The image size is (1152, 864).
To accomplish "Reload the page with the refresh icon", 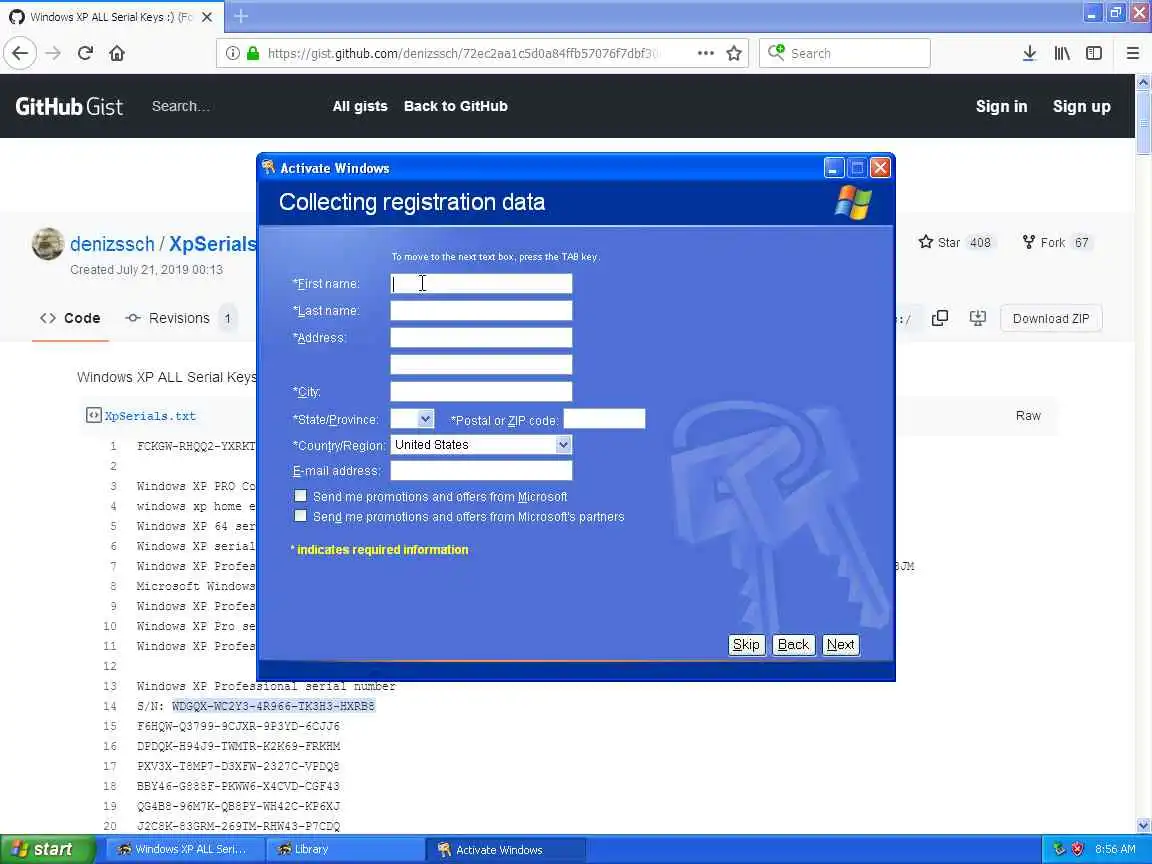I will tap(85, 53).
